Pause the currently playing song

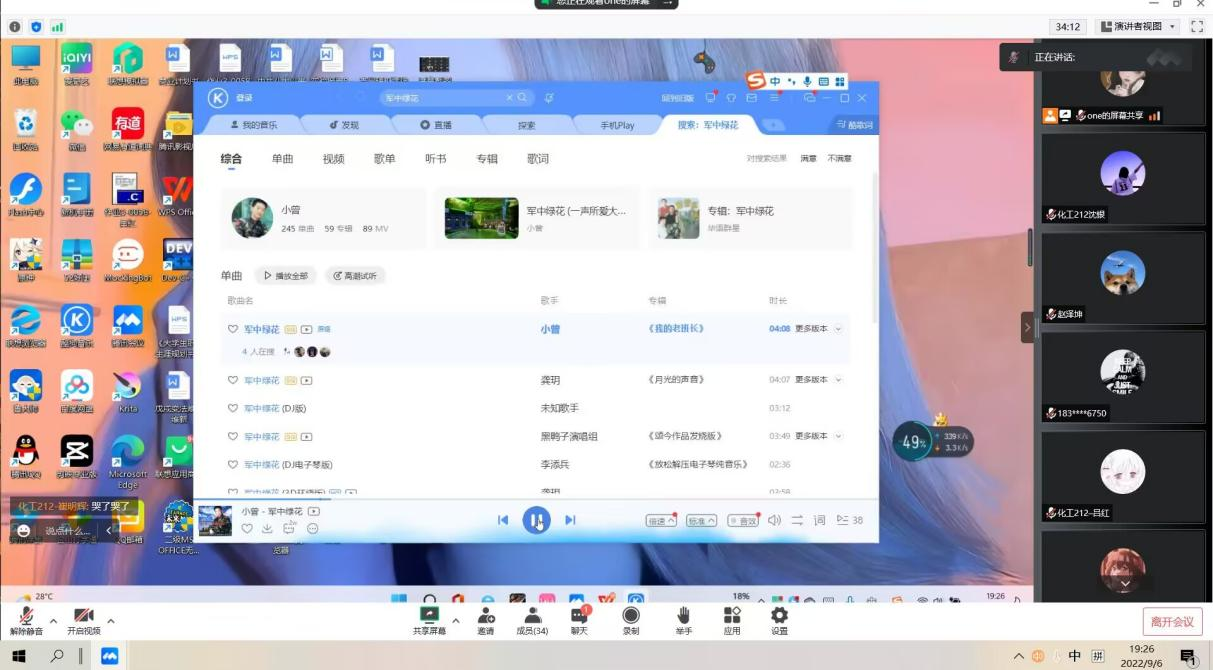[536, 520]
